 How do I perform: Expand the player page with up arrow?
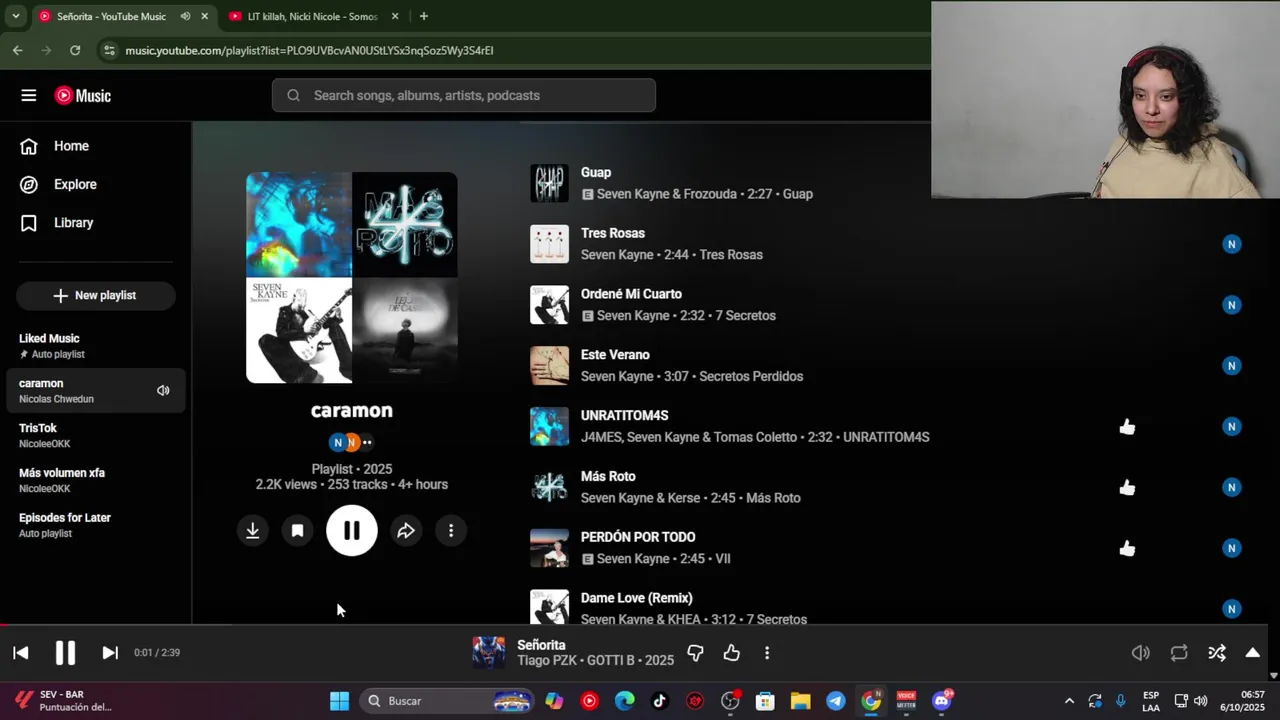(1252, 653)
